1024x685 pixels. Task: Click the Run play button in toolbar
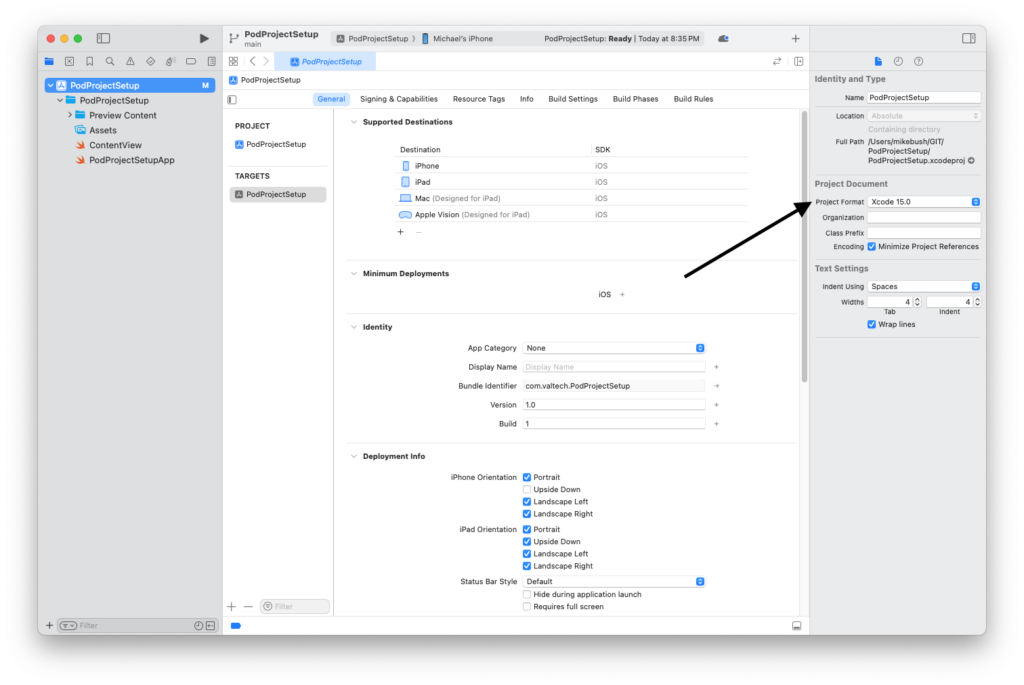pyautogui.click(x=204, y=39)
